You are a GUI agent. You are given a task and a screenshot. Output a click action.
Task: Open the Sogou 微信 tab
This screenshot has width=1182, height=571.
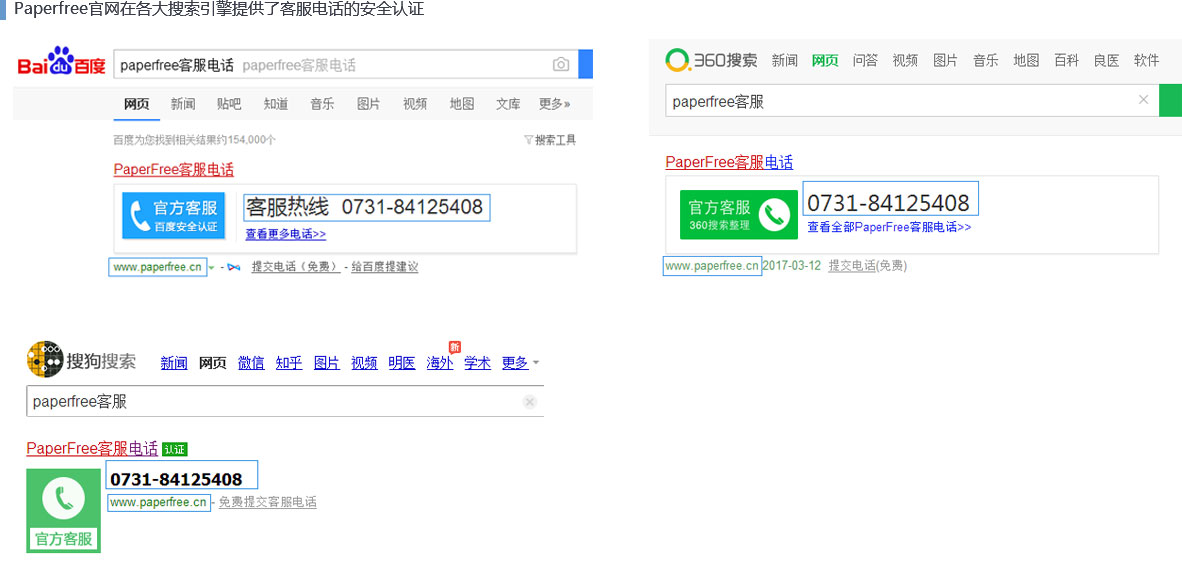tap(251, 364)
